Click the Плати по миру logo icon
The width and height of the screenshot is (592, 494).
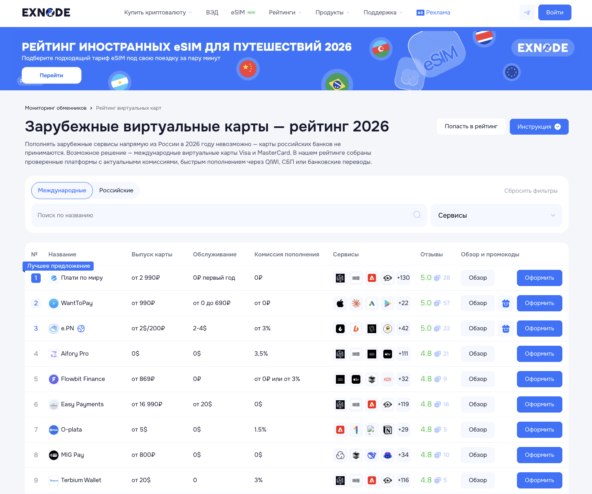pos(54,278)
